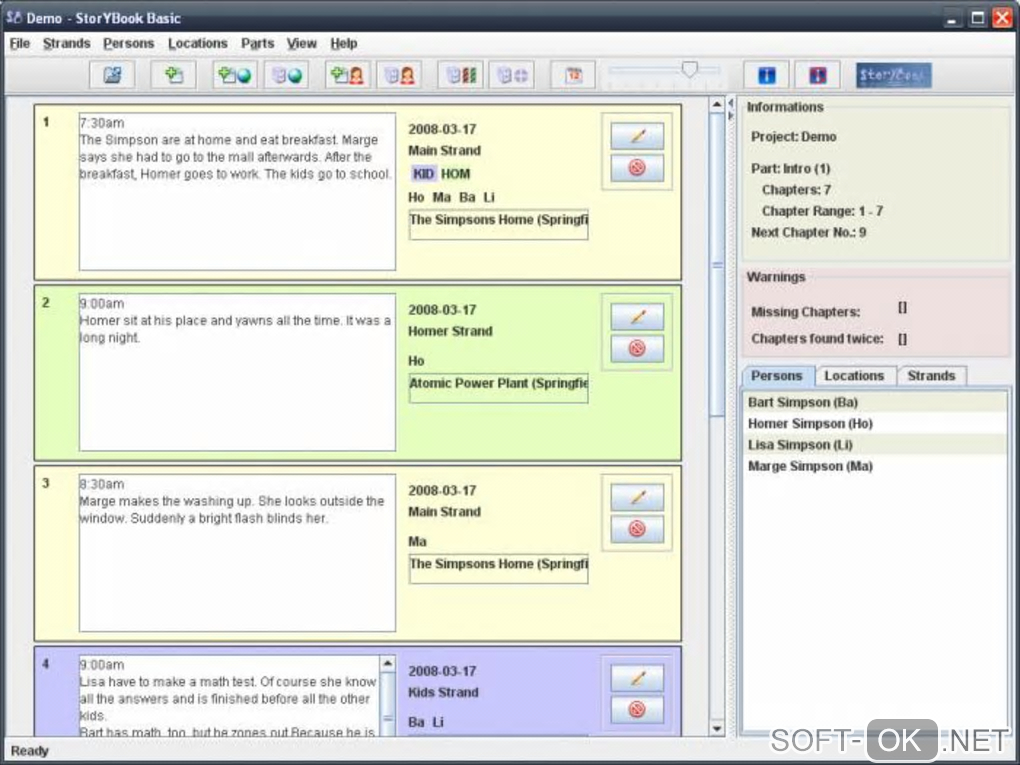Delete chapter 1 with red button
This screenshot has height=765, width=1020.
(x=638, y=168)
